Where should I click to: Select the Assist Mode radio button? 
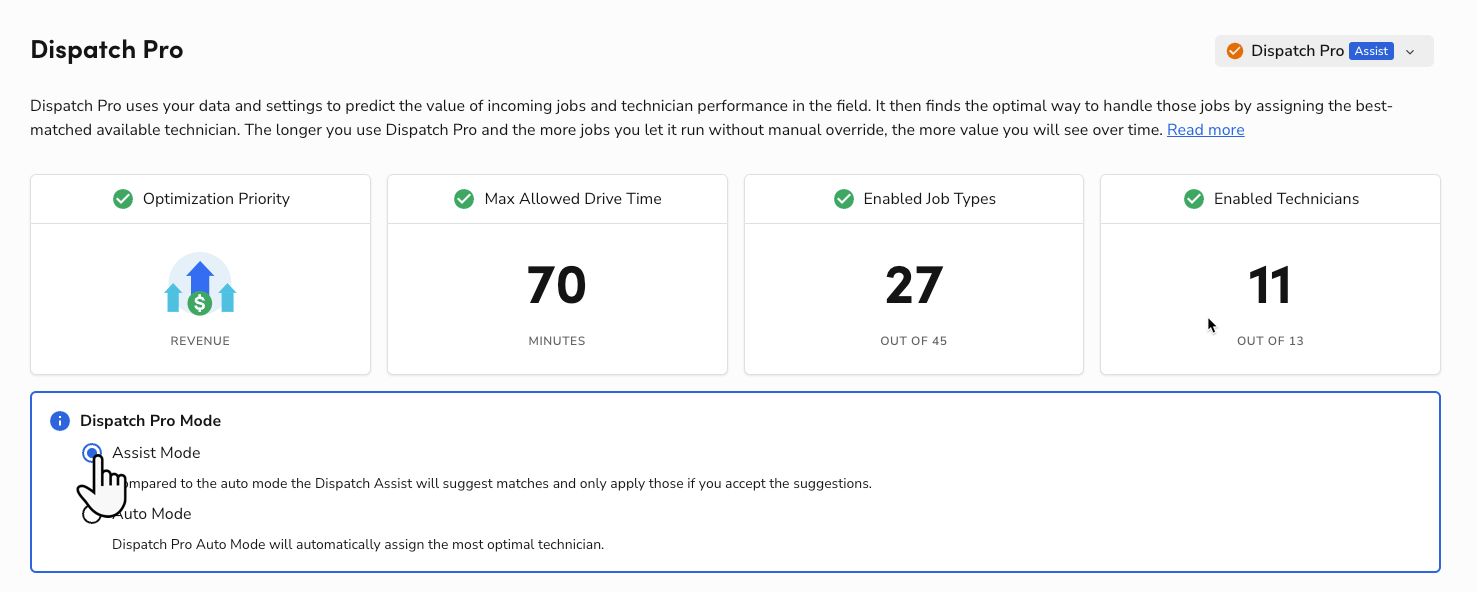[92, 453]
